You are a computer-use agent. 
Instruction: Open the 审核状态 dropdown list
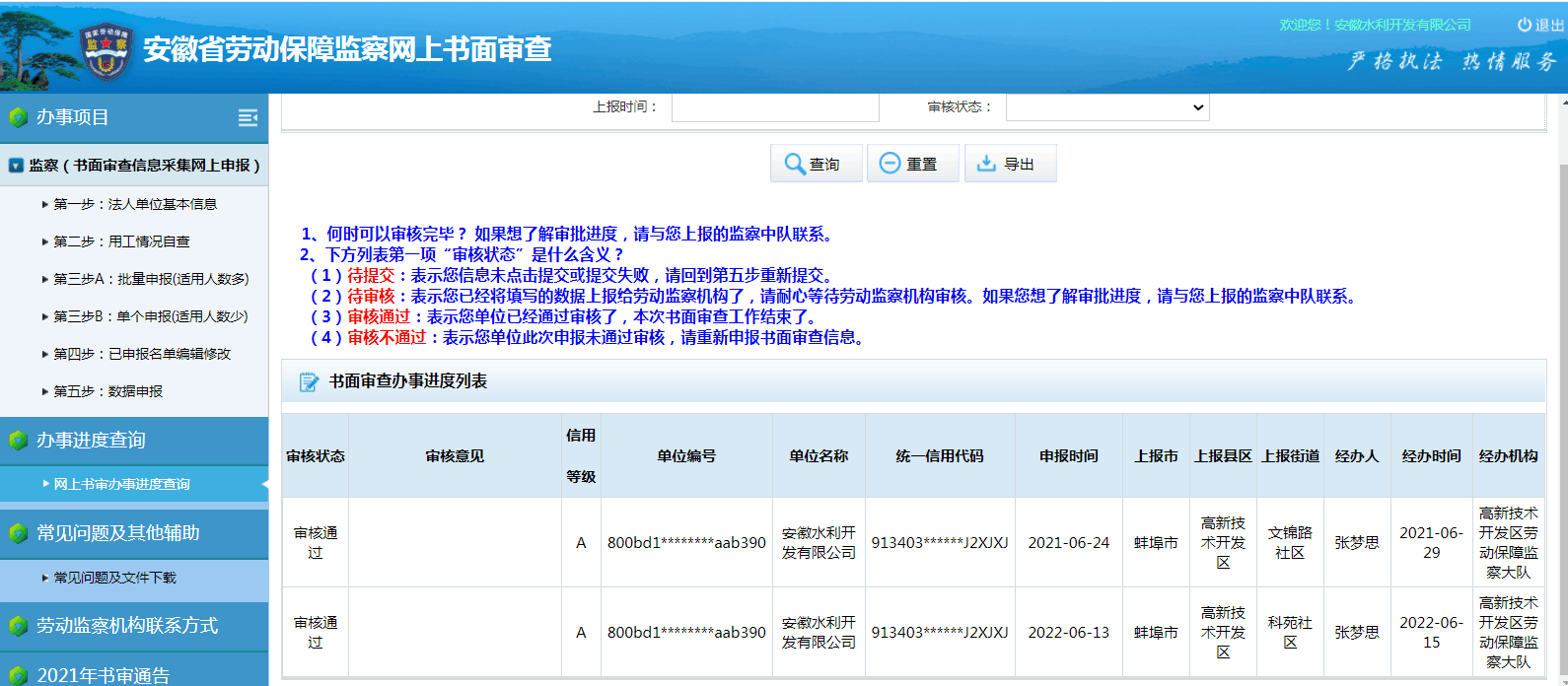pyautogui.click(x=1106, y=107)
